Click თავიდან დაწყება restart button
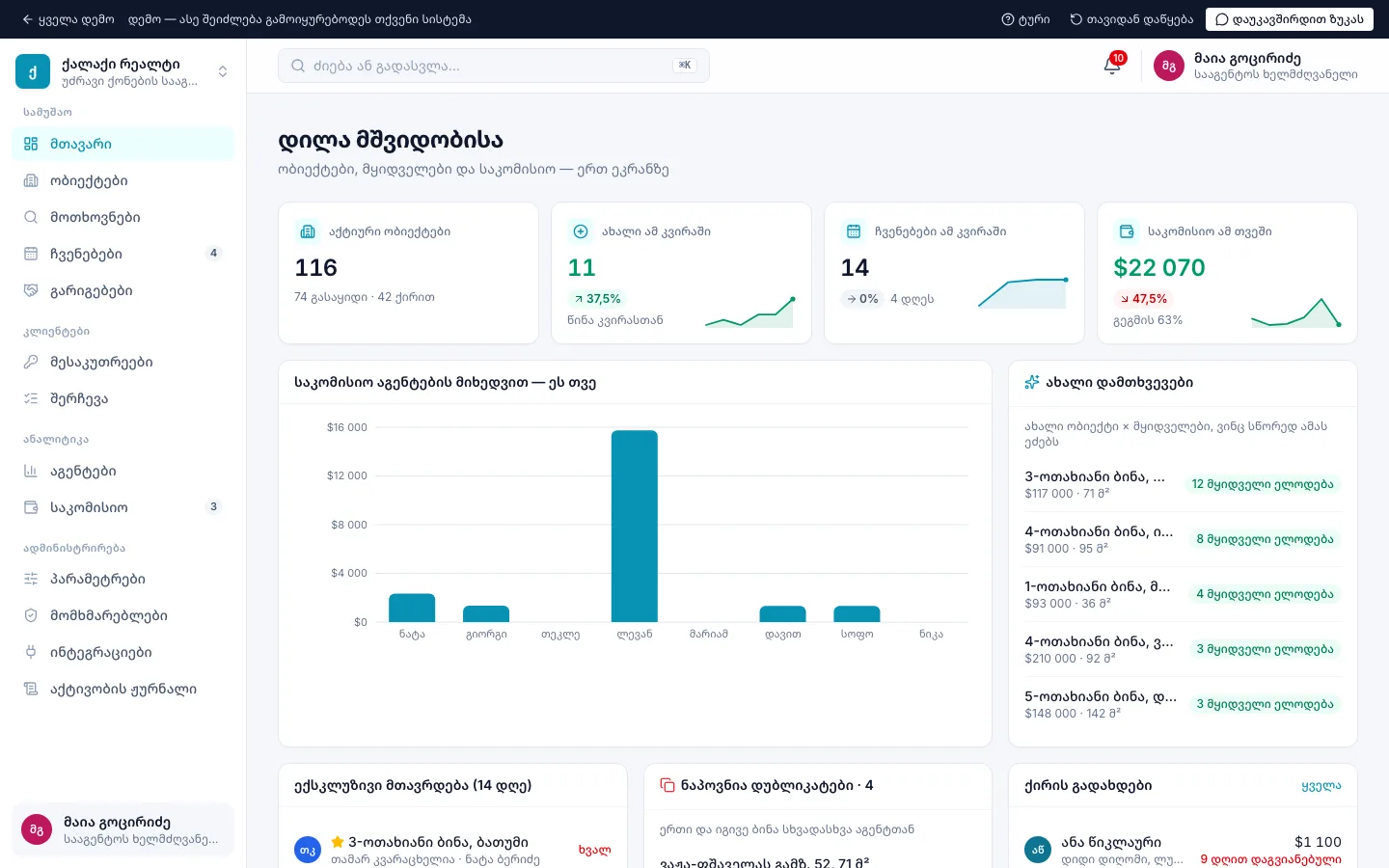 (x=1131, y=19)
